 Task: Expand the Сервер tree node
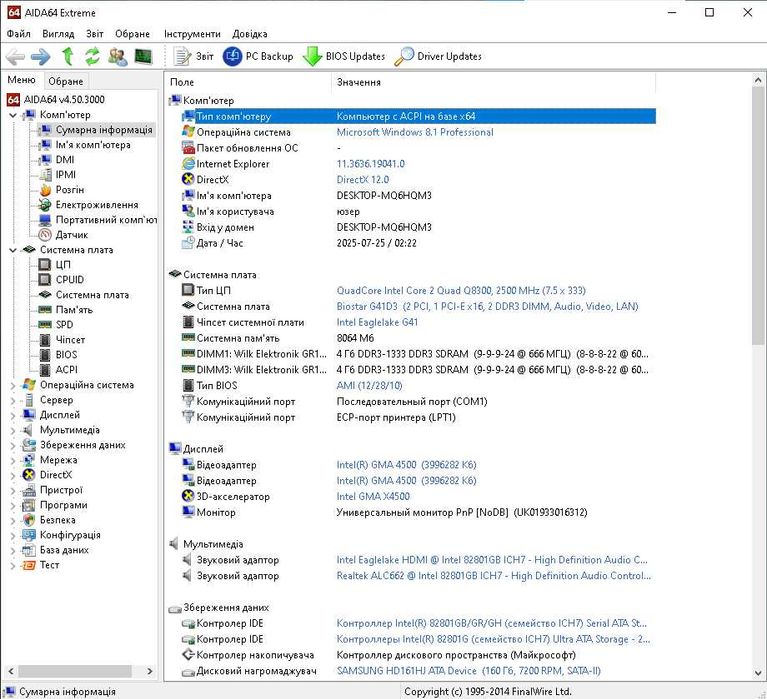coord(13,401)
